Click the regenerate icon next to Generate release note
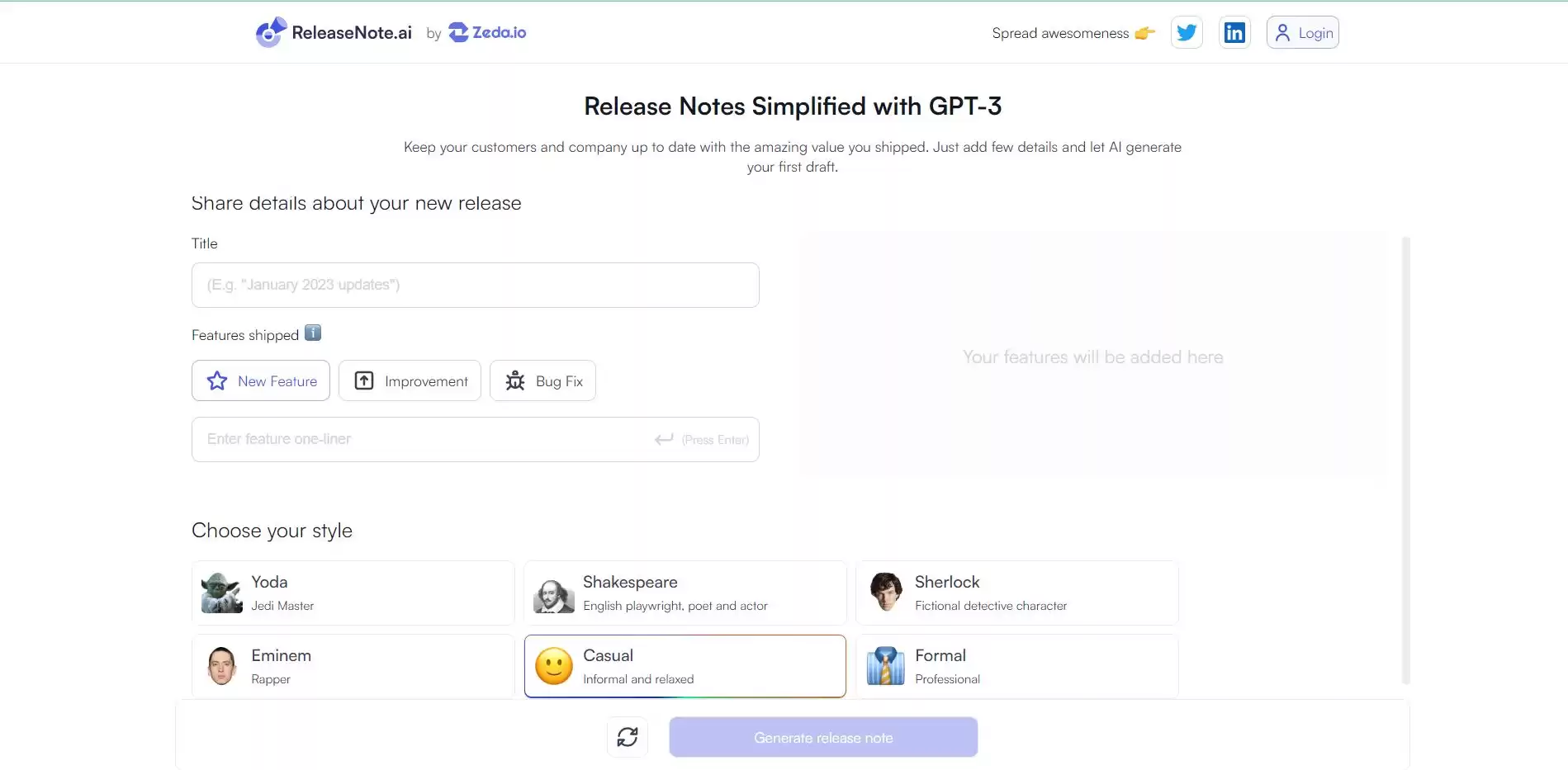1568x770 pixels. (x=627, y=736)
